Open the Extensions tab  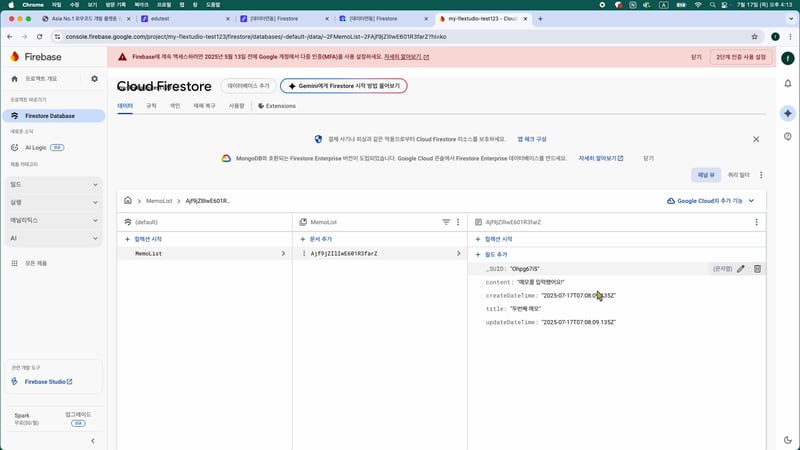tap(276, 105)
